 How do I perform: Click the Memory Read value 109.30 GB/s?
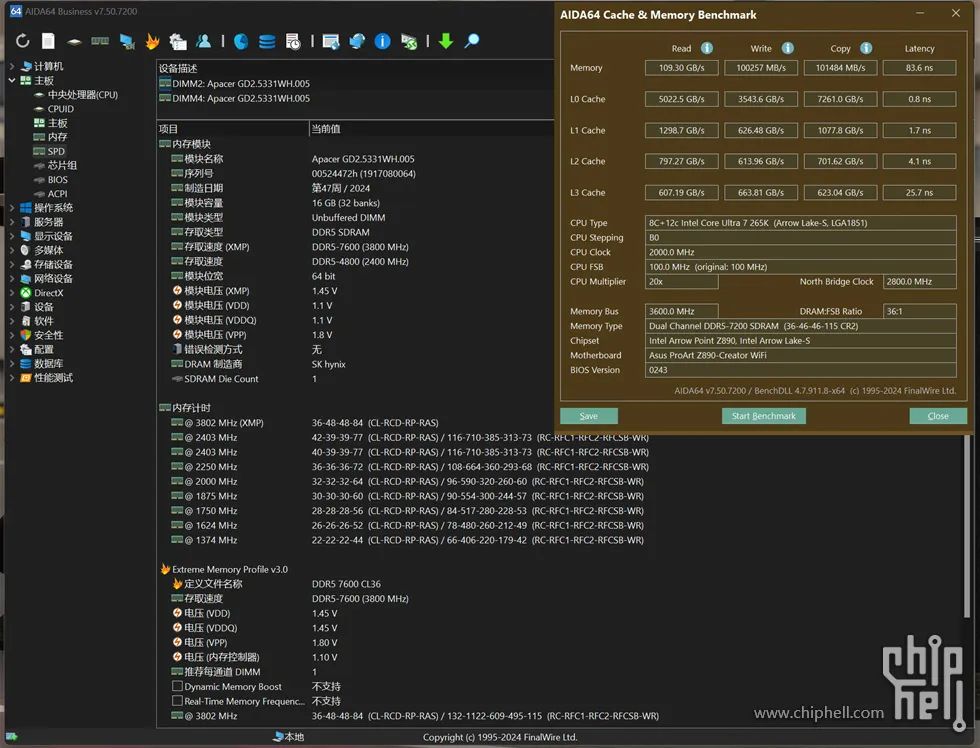[681, 67]
